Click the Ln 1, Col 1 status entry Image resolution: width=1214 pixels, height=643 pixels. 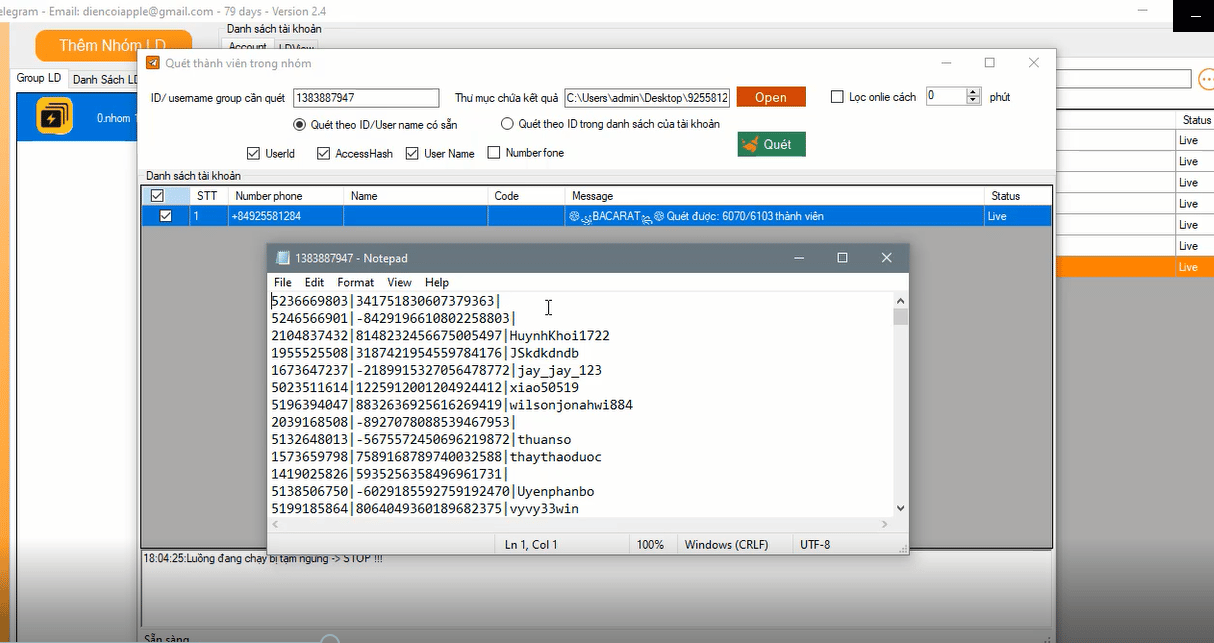(561, 545)
